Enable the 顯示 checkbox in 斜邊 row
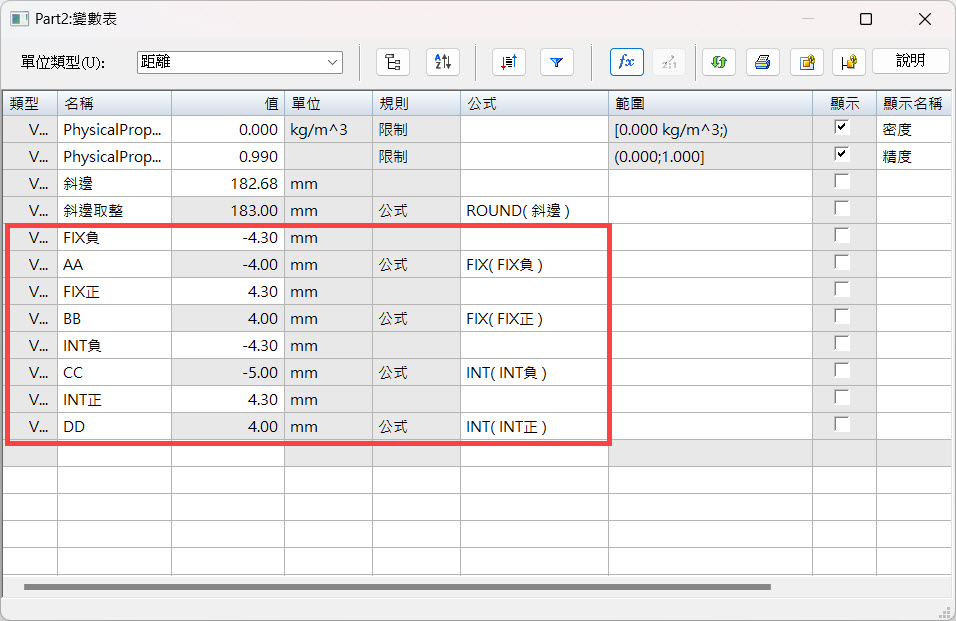This screenshot has width=956, height=621. pyautogui.click(x=842, y=182)
